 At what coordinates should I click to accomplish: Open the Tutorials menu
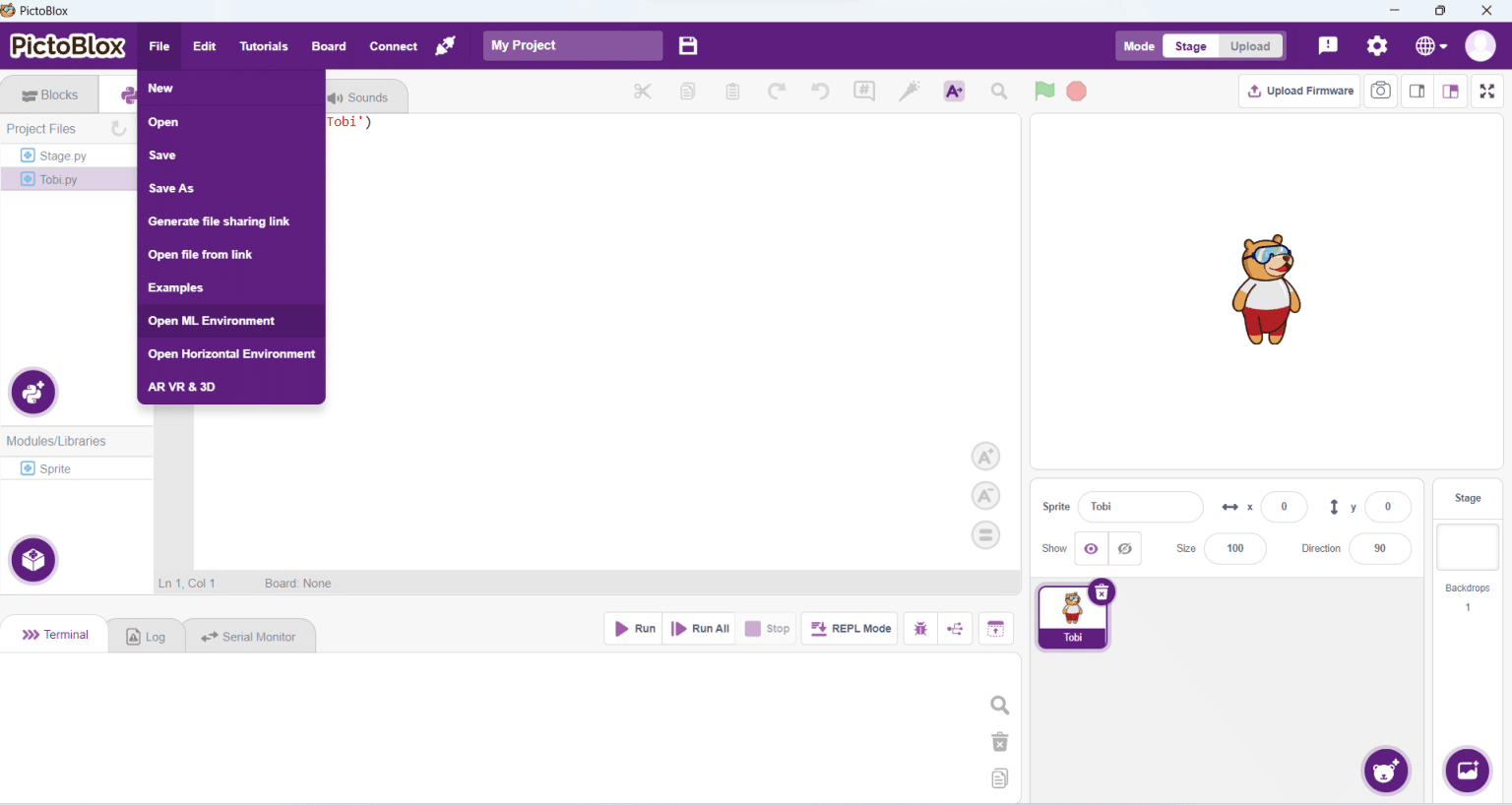[264, 46]
